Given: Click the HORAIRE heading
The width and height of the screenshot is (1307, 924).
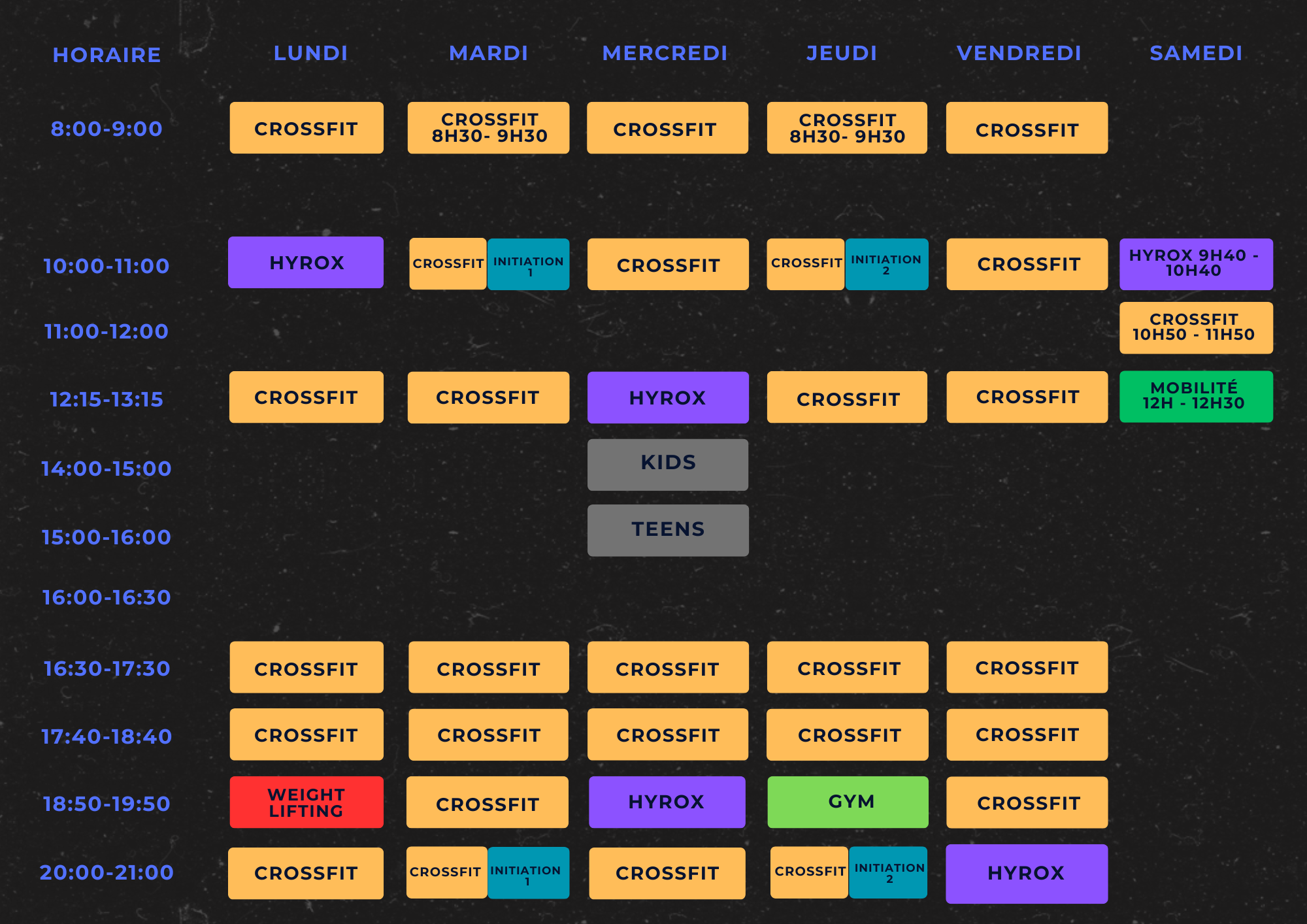Looking at the screenshot, I should 107,55.
